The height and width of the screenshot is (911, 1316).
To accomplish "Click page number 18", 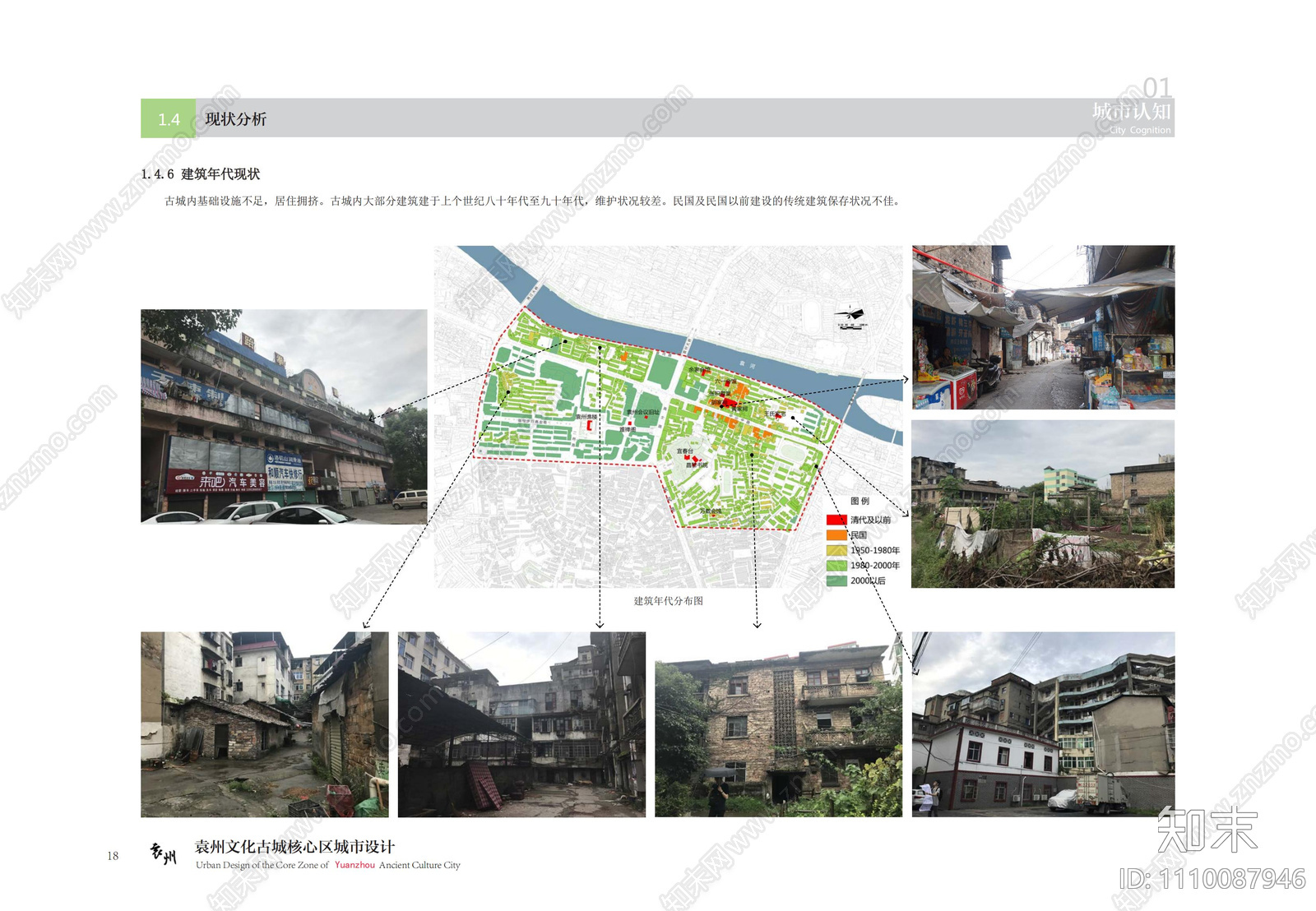I will click(x=113, y=856).
